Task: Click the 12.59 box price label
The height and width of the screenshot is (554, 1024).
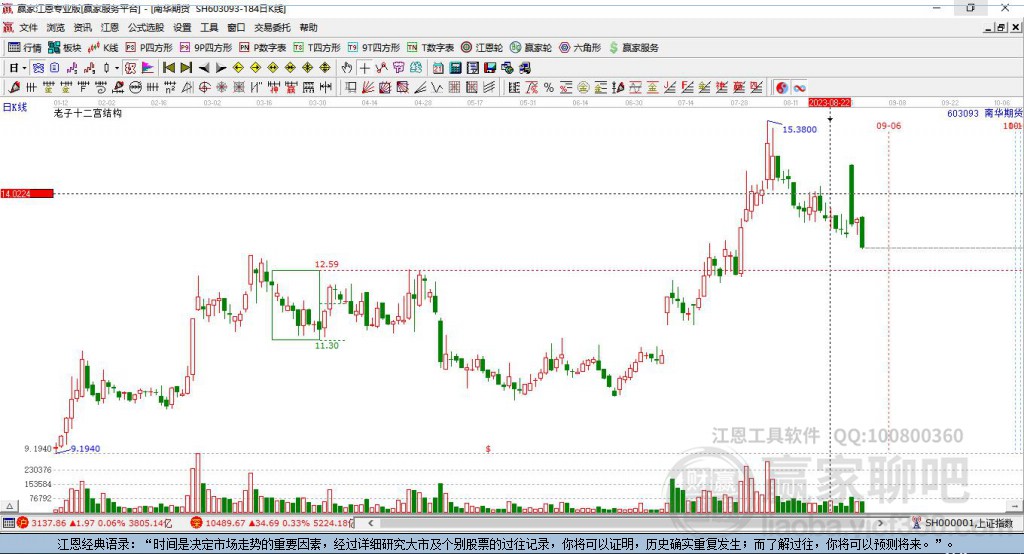Action: (327, 264)
